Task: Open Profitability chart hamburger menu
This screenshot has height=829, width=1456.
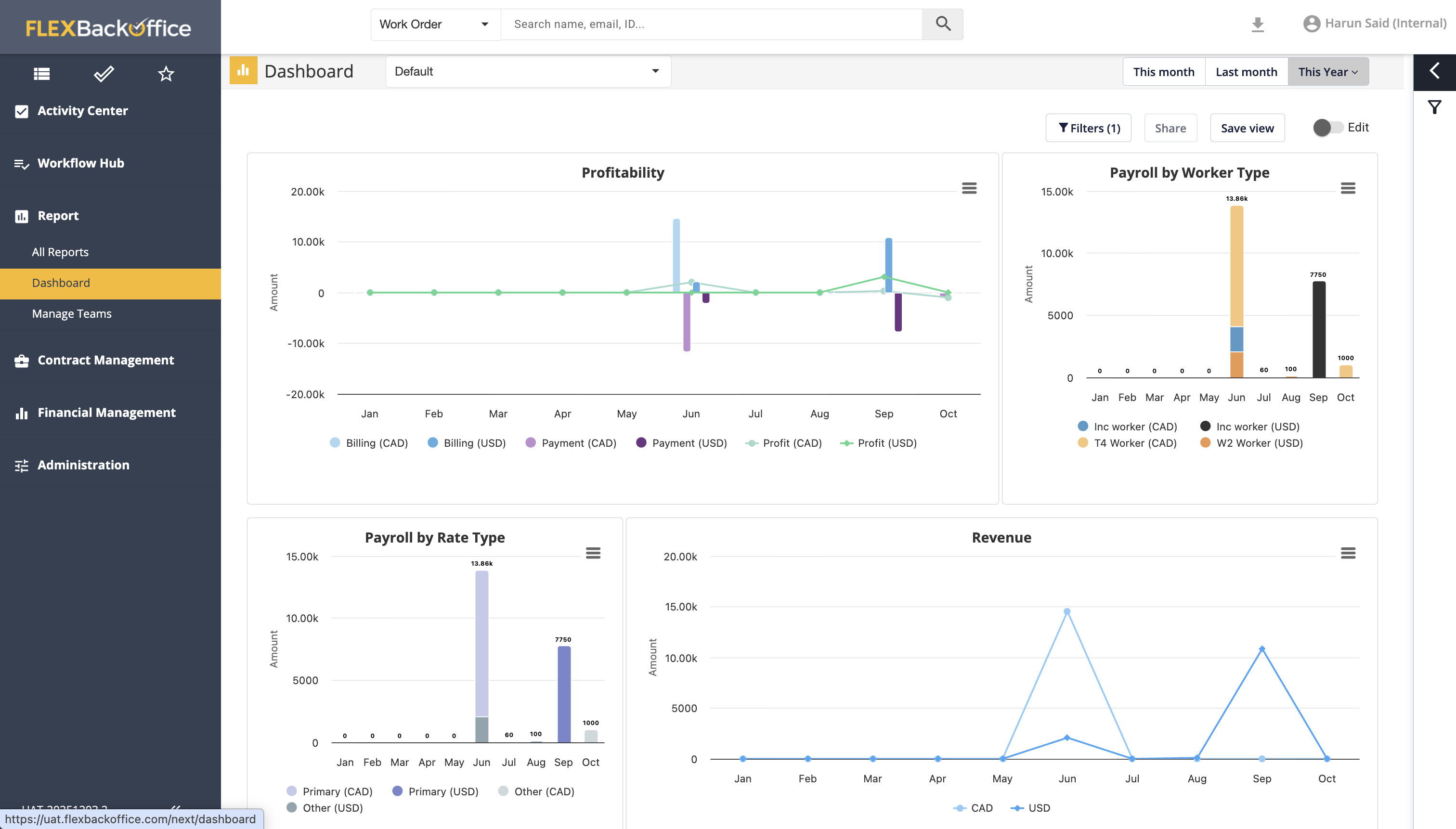Action: 969,188
